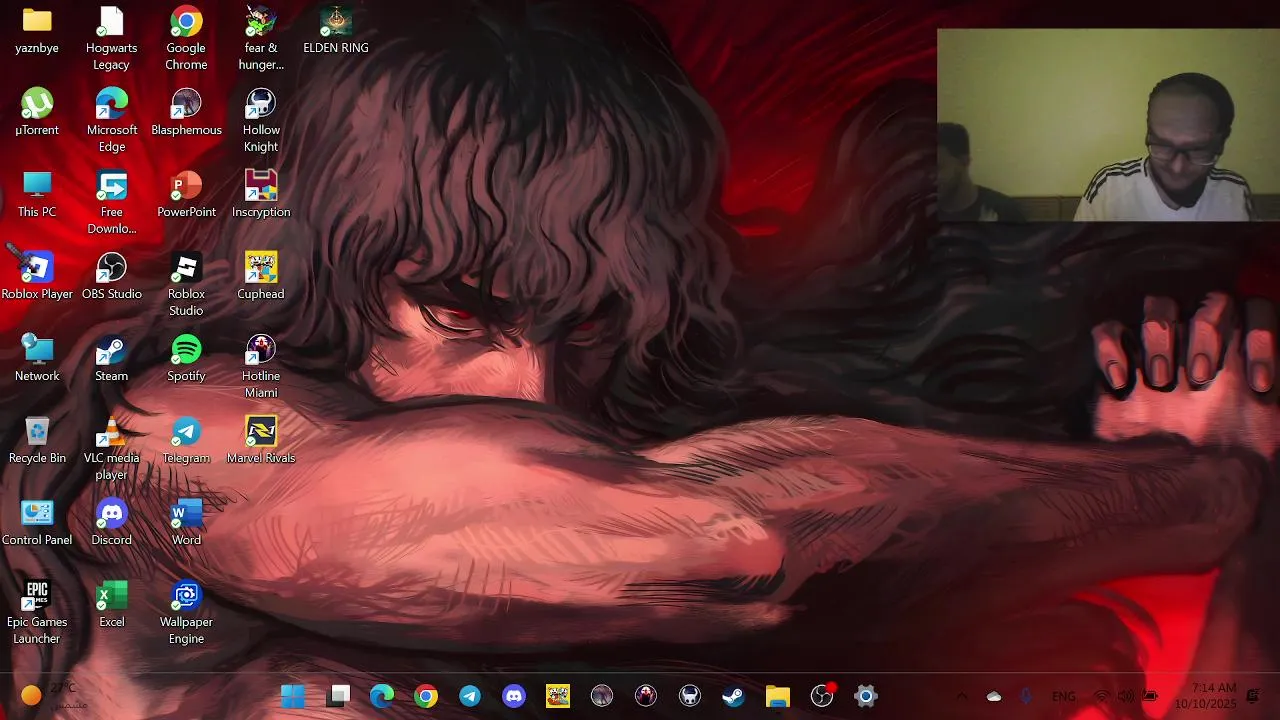Image resolution: width=1280 pixels, height=720 pixels.
Task: Select the Hotline Miami desktop shortcut
Action: [x=261, y=367]
